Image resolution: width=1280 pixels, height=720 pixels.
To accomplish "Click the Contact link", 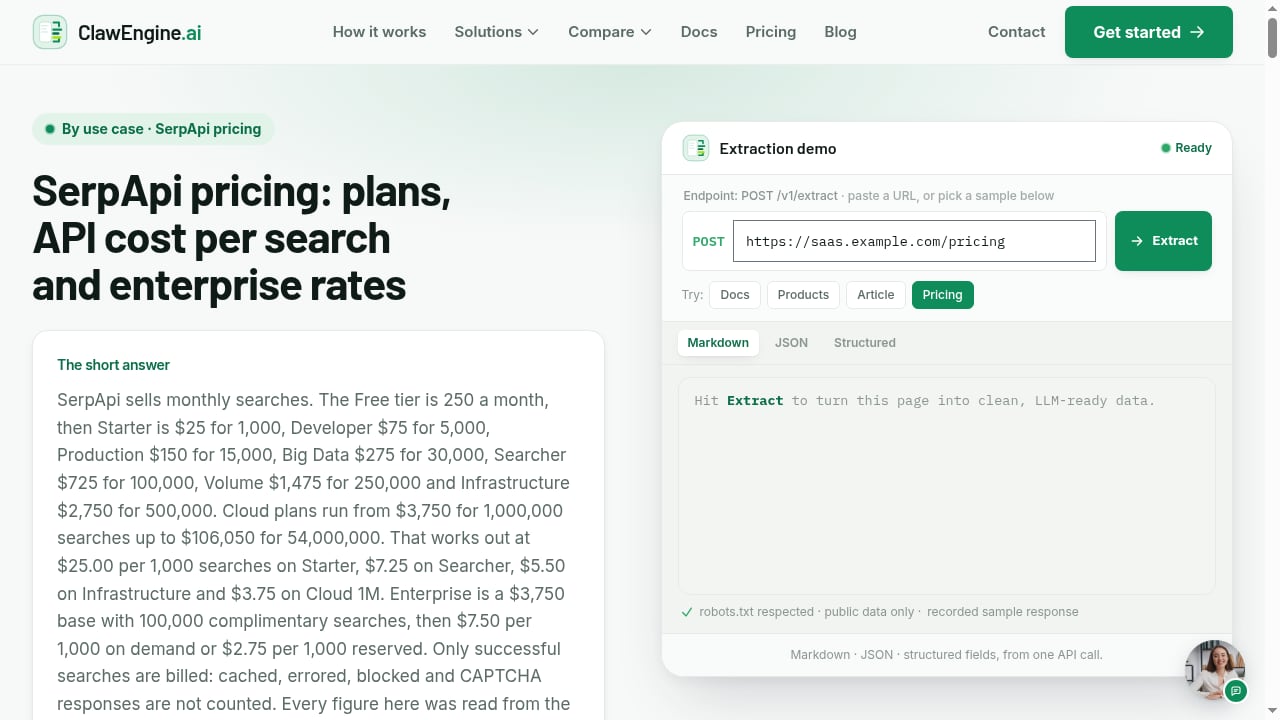I will [1016, 32].
